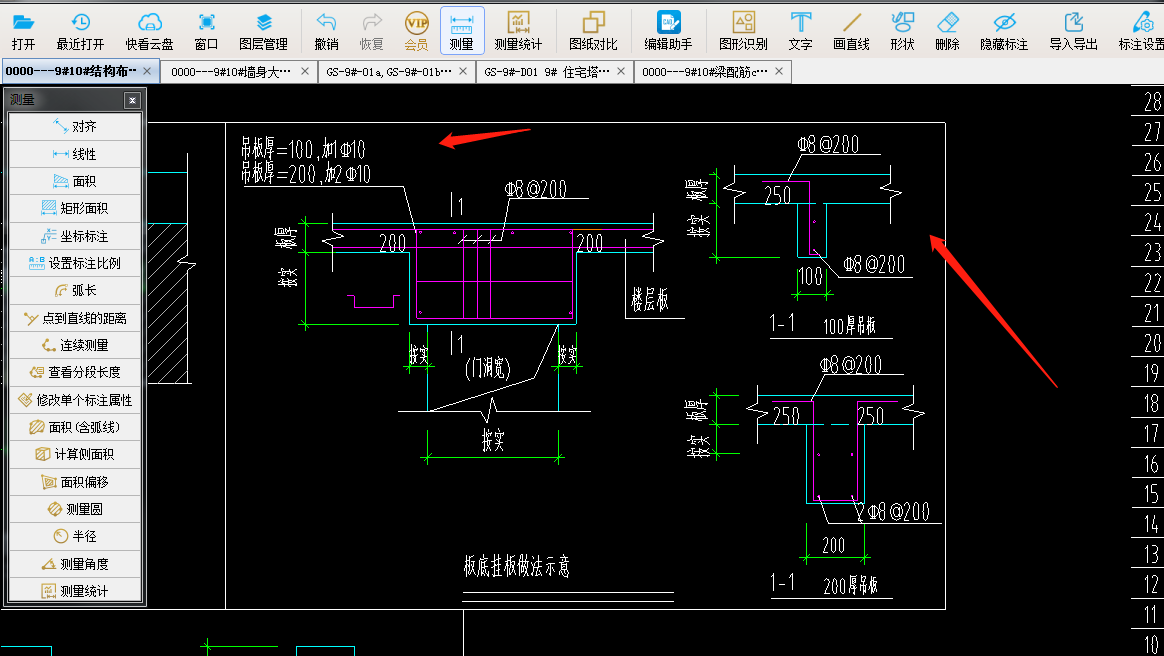Select 连续测量 continuous measurement
The height and width of the screenshot is (656, 1164).
point(74,345)
